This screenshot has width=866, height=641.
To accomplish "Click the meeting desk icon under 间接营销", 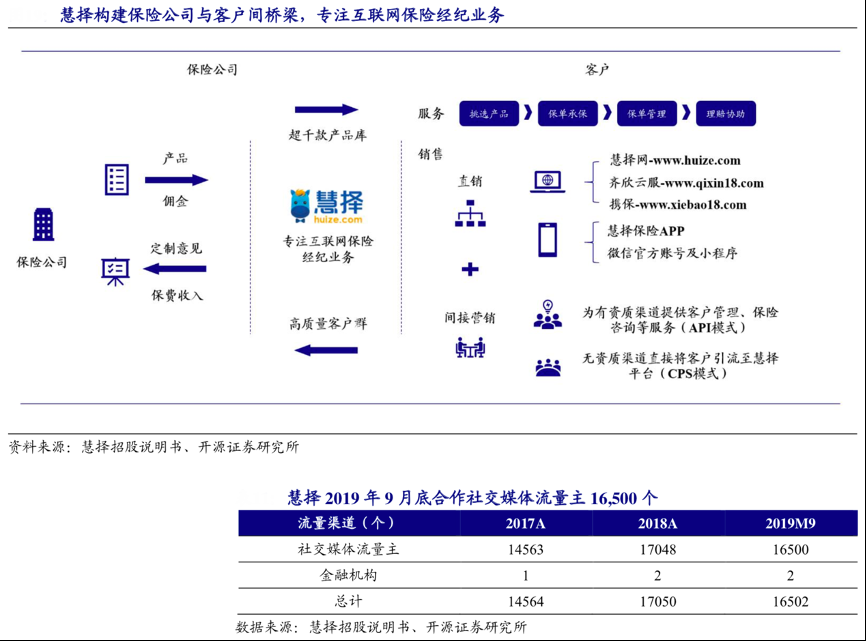I will pyautogui.click(x=470, y=347).
